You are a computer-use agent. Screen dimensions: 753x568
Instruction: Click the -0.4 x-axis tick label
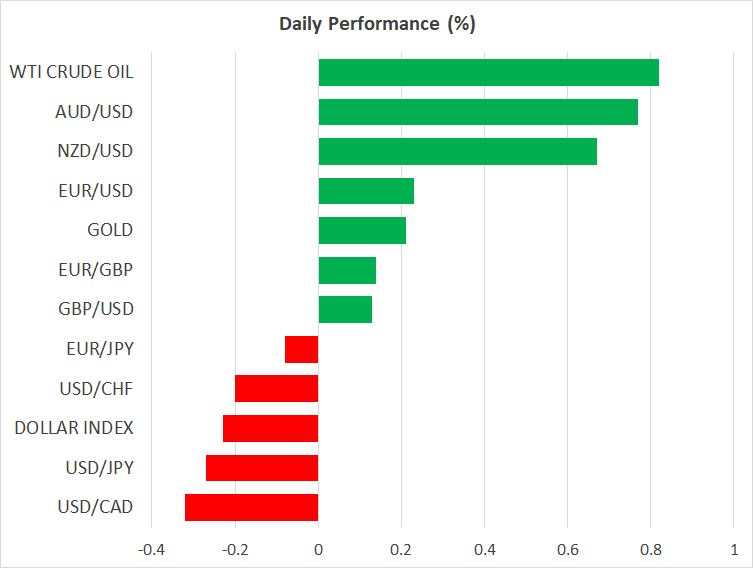coord(151,548)
